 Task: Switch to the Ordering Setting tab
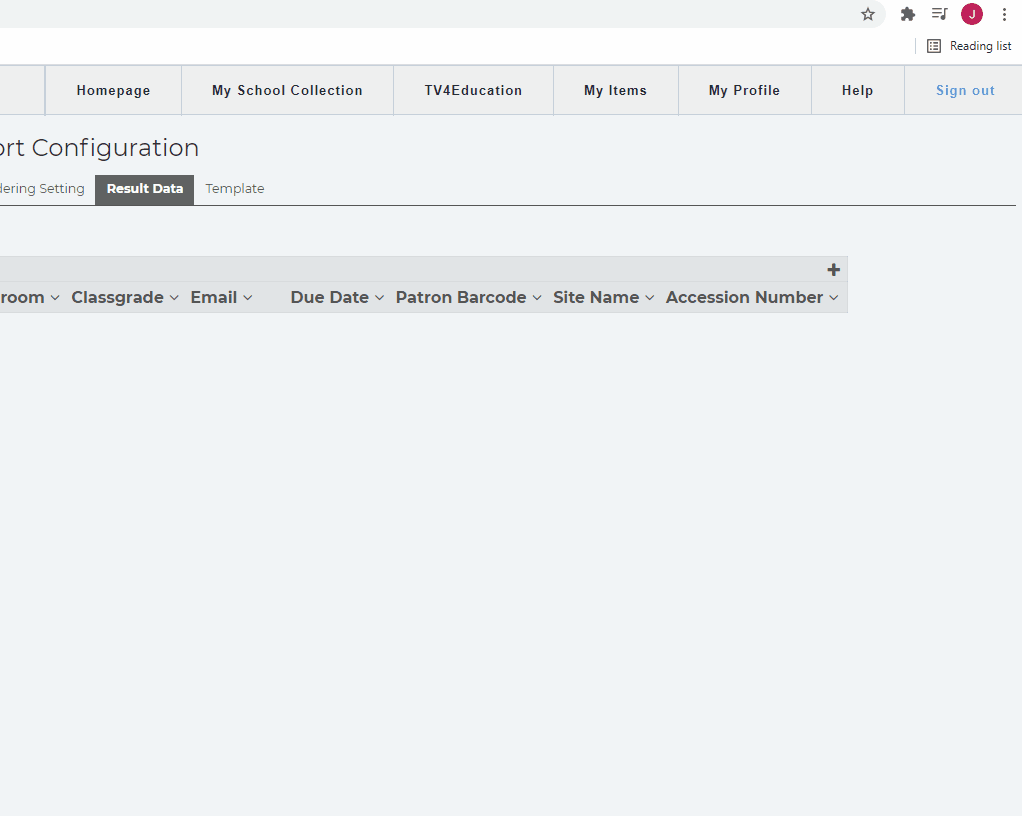coord(42,189)
